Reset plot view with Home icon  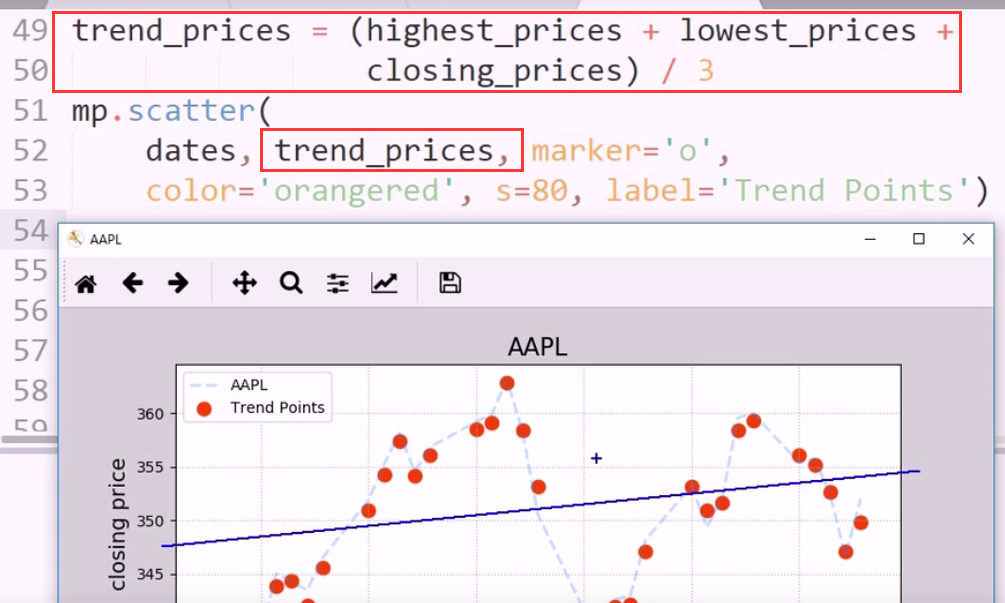[86, 283]
